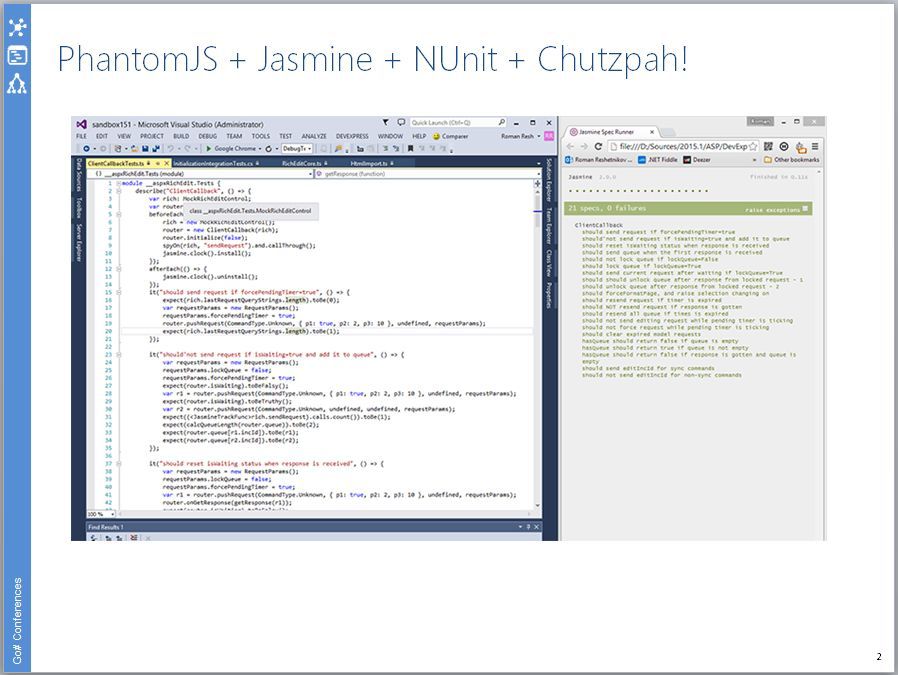Click the Save All toolbar icon
The image size is (898, 675).
pos(155,148)
